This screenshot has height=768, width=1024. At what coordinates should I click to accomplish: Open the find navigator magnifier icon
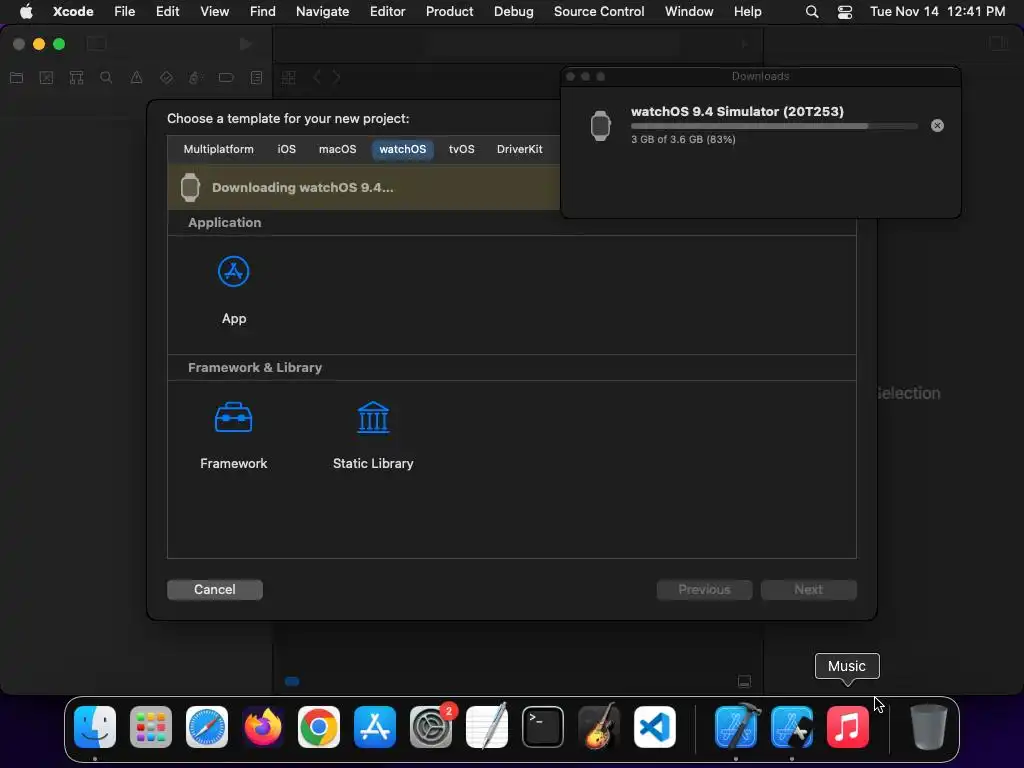[x=106, y=78]
